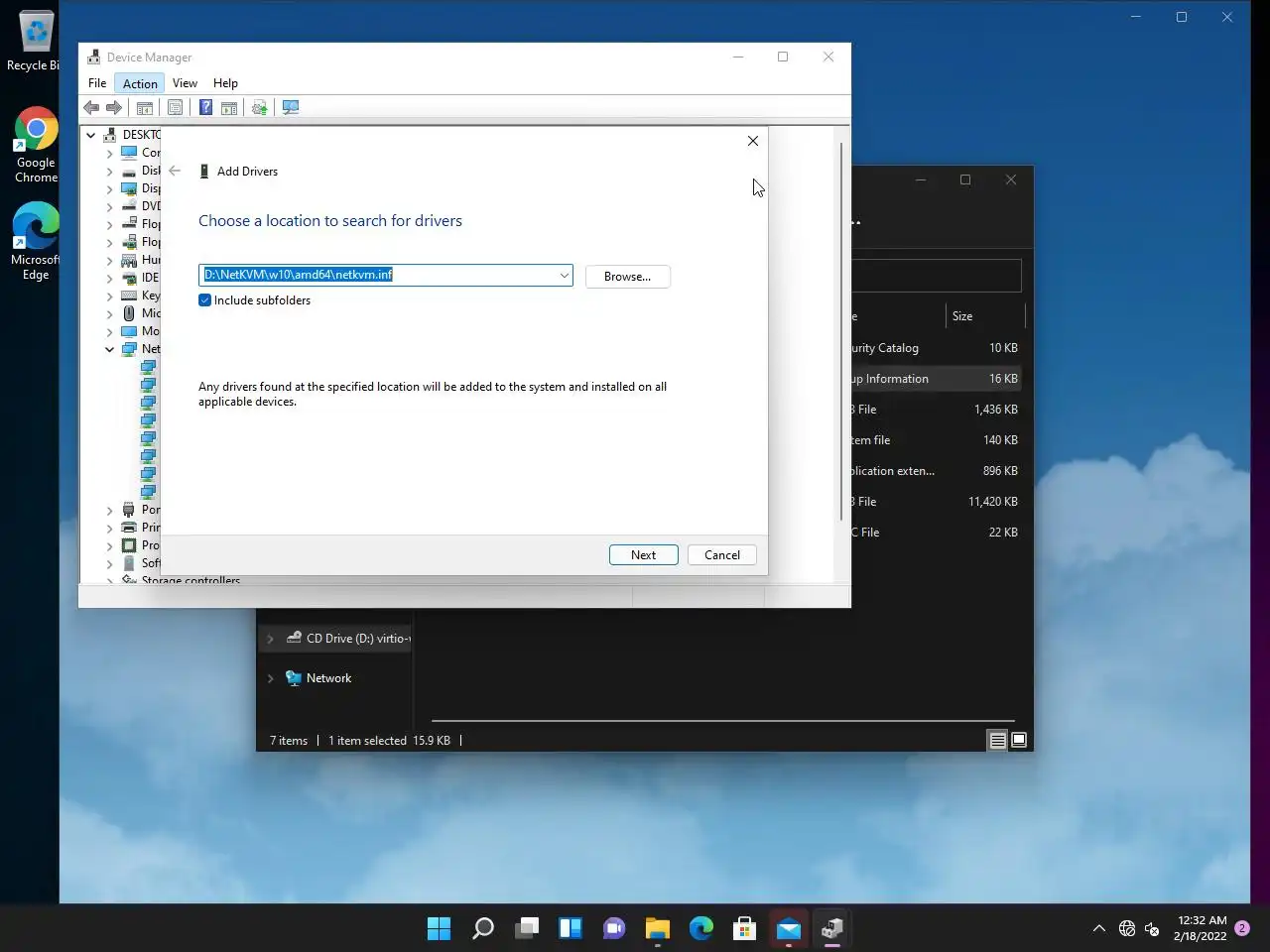This screenshot has width=1270, height=952.
Task: Open the Help toolbar icon in Device Manager
Action: coord(205,107)
